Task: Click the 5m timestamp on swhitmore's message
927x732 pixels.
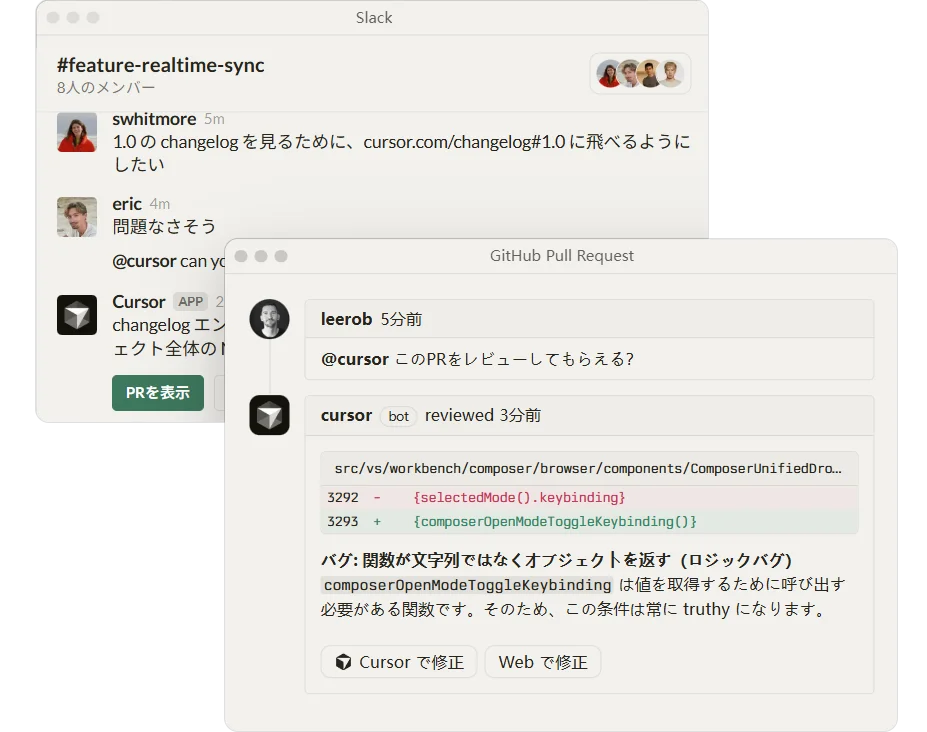Action: click(x=214, y=119)
